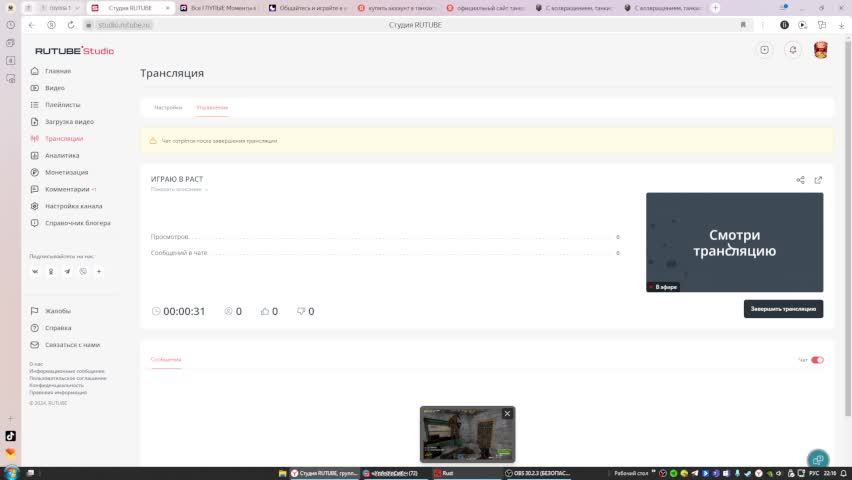This screenshot has width=852, height=480.
Task: Click Связаться с нами
Action: [72, 345]
